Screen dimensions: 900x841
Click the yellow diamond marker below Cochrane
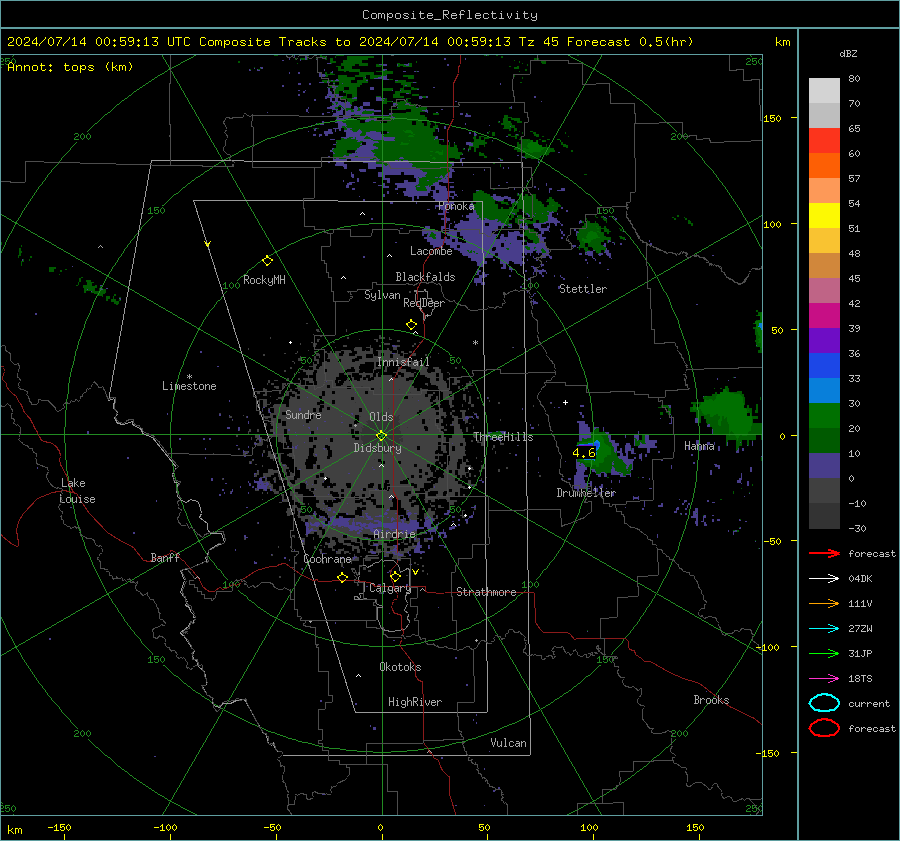point(342,578)
